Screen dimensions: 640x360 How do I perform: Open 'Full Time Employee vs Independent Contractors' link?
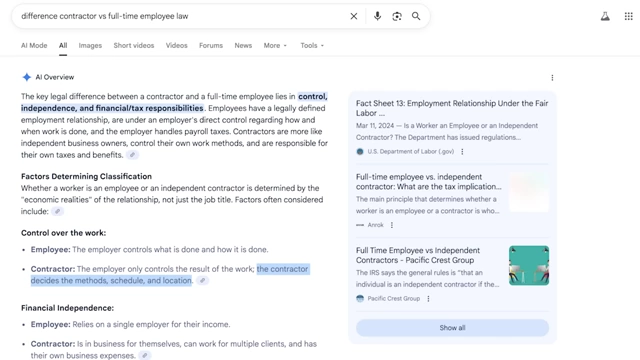[x=418, y=255]
